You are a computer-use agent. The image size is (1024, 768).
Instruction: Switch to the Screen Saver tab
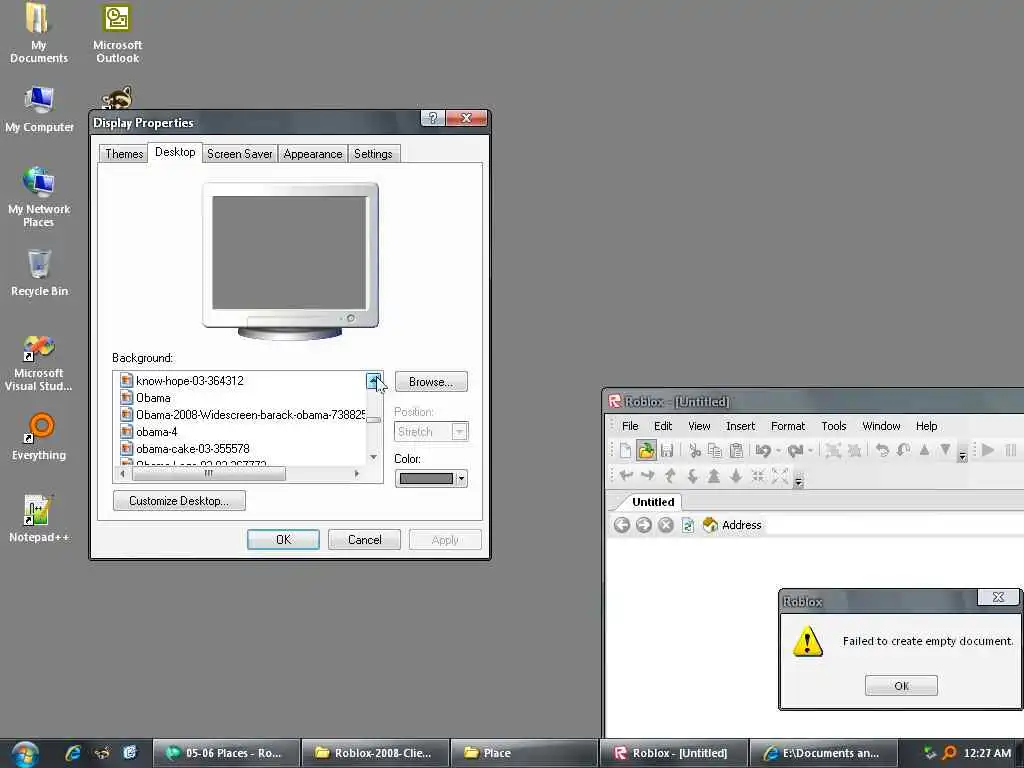tap(239, 153)
